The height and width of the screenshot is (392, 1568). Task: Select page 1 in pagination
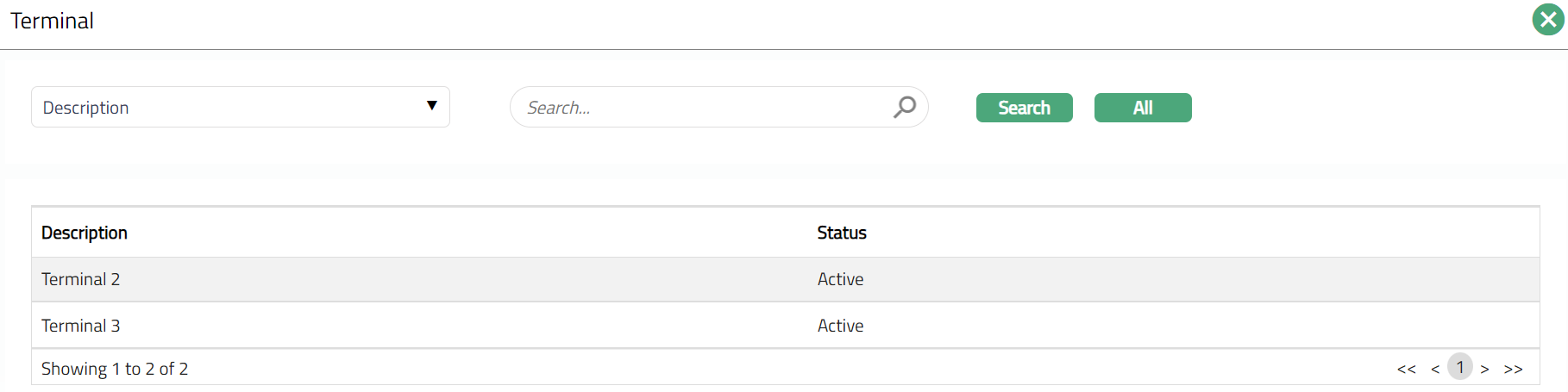pyautogui.click(x=1460, y=367)
